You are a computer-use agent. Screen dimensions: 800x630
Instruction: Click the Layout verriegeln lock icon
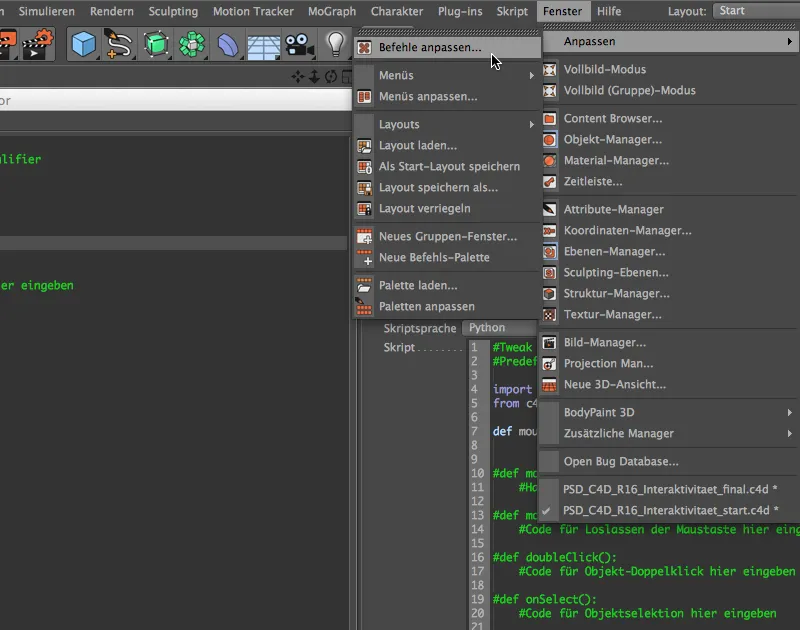click(x=364, y=209)
